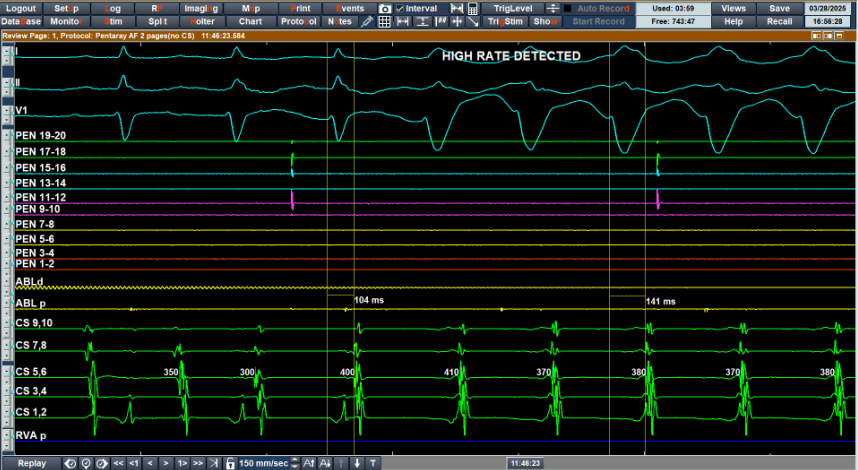Open the Logout menu button
858x470 pixels.
coord(21,9)
